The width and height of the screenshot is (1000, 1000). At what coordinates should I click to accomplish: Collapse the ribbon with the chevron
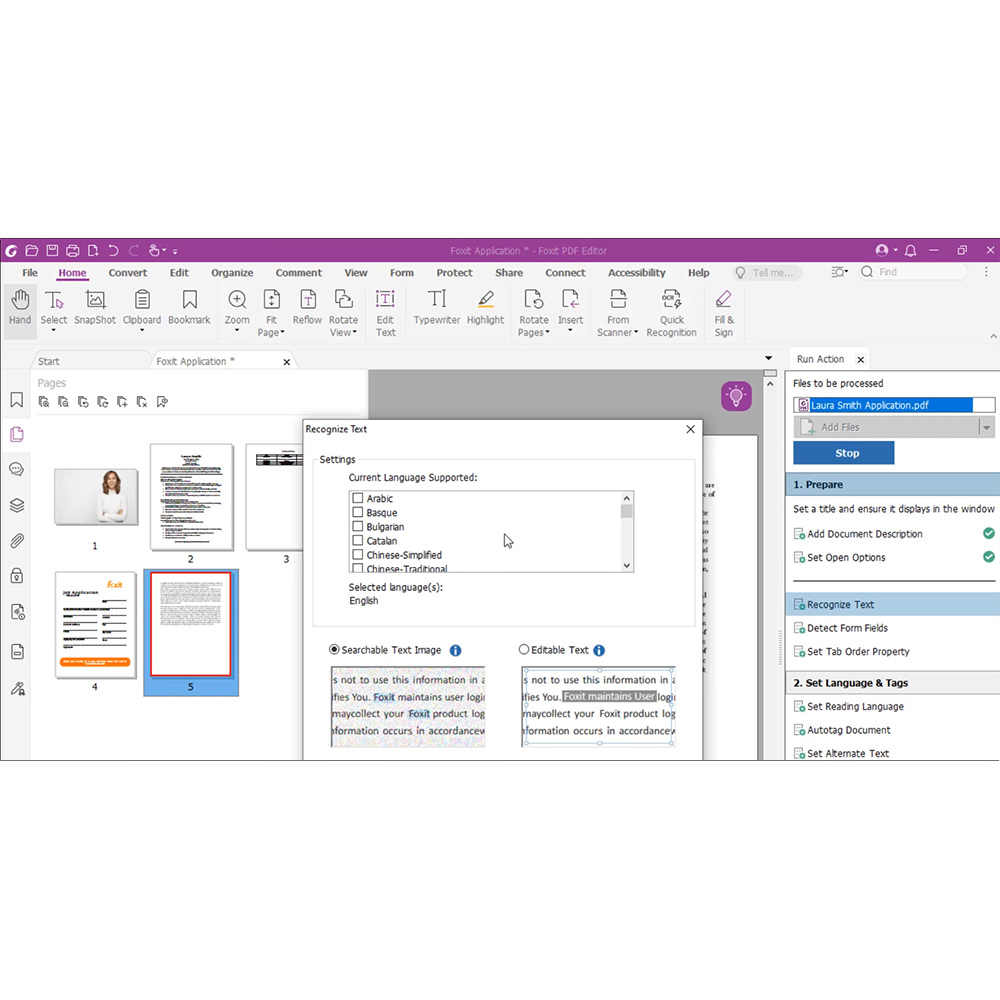click(993, 335)
